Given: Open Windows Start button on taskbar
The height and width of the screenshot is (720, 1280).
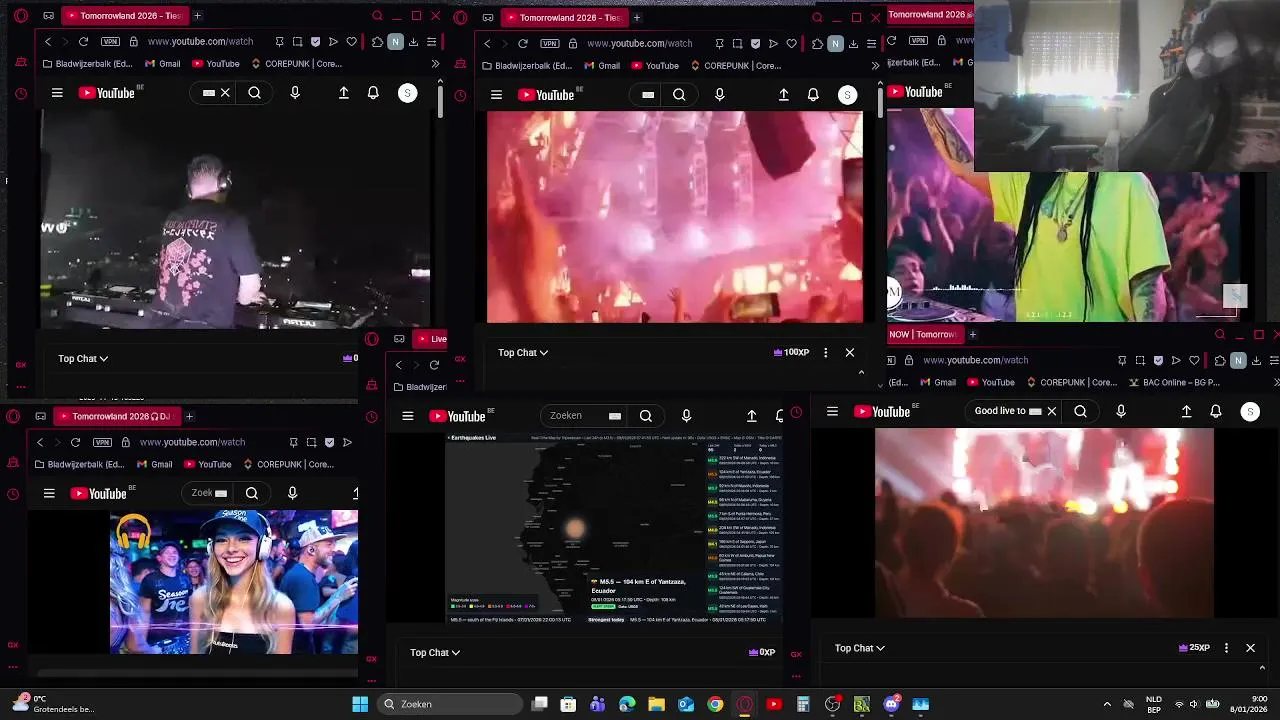Looking at the screenshot, I should click(360, 704).
